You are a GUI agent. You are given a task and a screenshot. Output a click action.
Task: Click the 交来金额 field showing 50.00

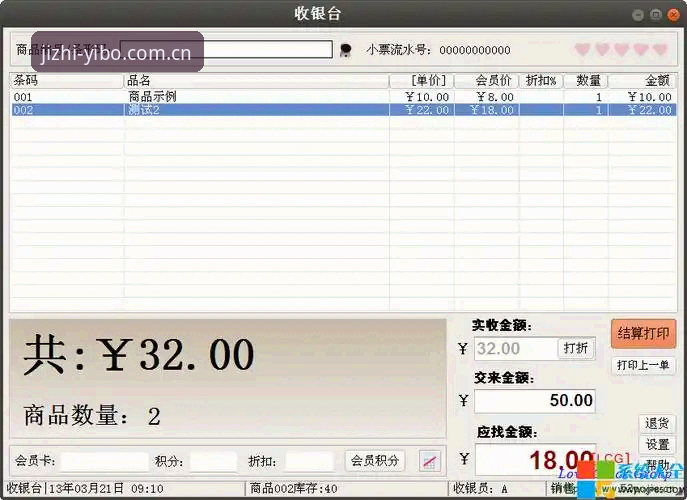[535, 401]
